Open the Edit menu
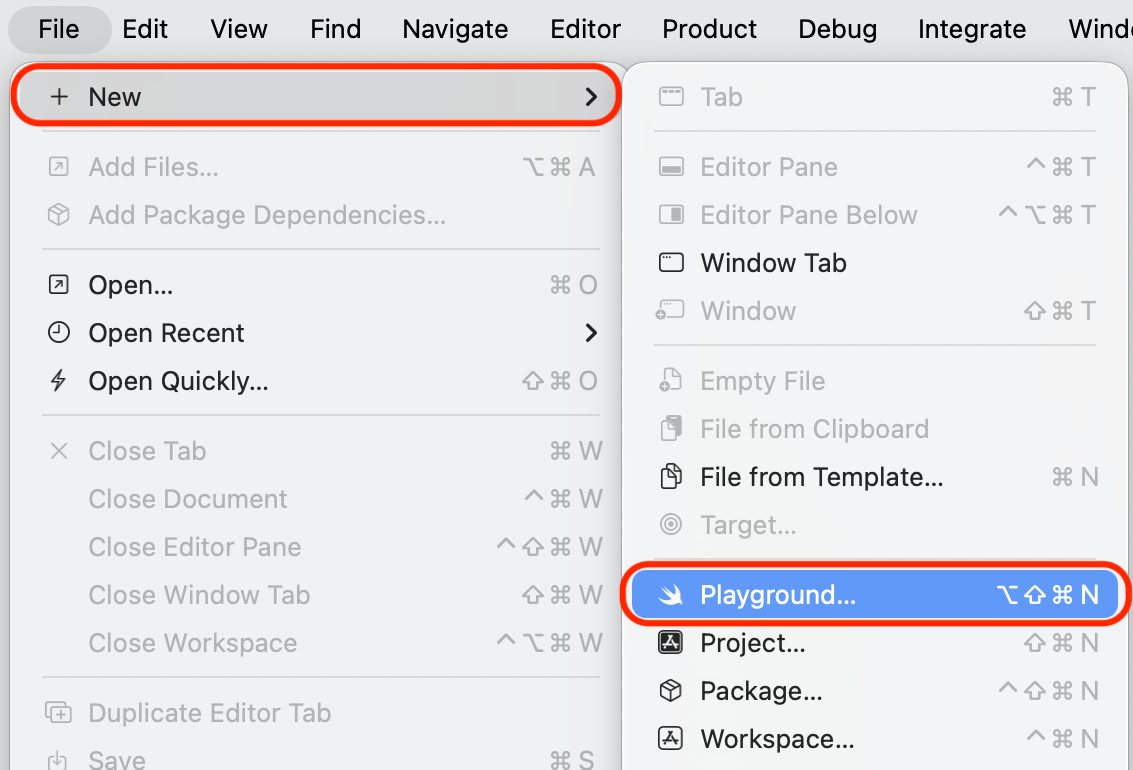 145,29
